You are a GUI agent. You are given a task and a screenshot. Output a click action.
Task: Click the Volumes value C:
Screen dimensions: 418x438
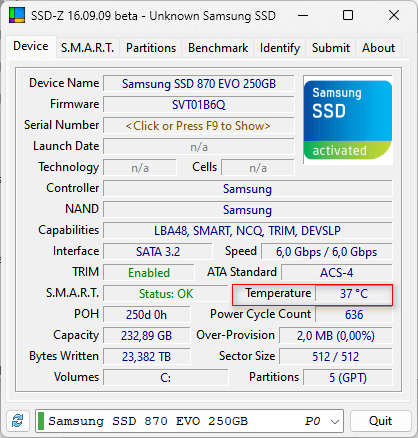166,378
